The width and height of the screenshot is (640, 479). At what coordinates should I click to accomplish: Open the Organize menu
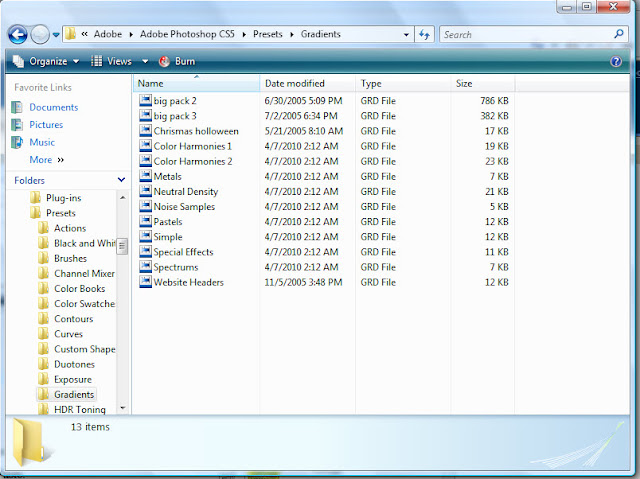pyautogui.click(x=46, y=62)
